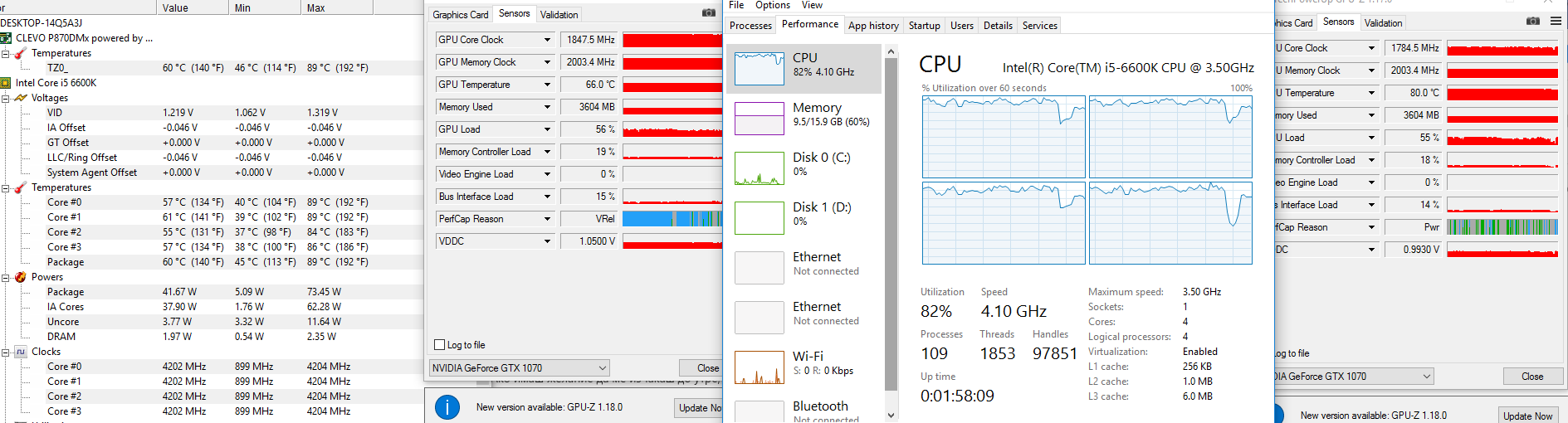Image resolution: width=1568 pixels, height=423 pixels.
Task: Collapse the Clocks tree node
Action: 6,352
